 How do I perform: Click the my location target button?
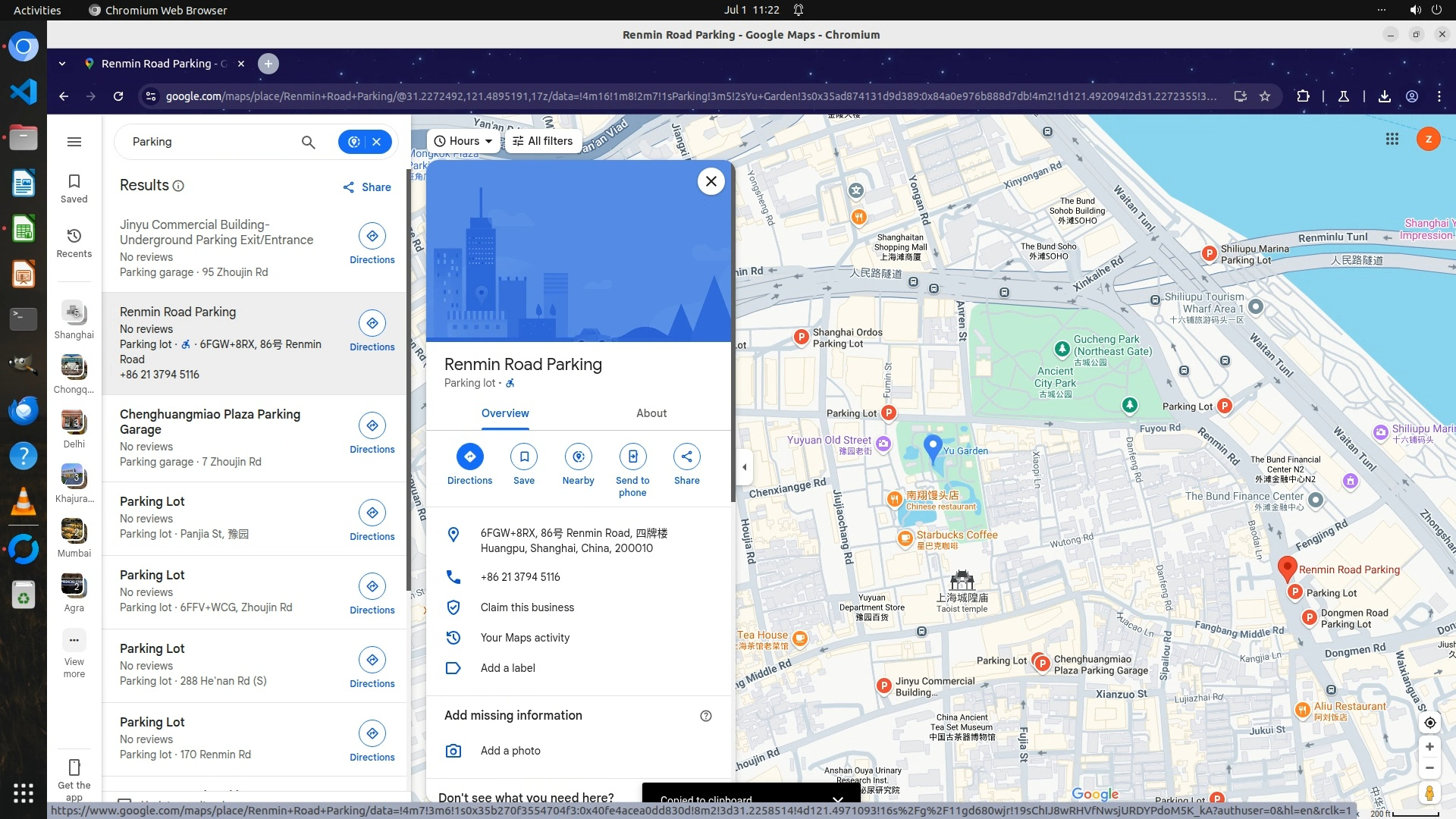pyautogui.click(x=1429, y=723)
